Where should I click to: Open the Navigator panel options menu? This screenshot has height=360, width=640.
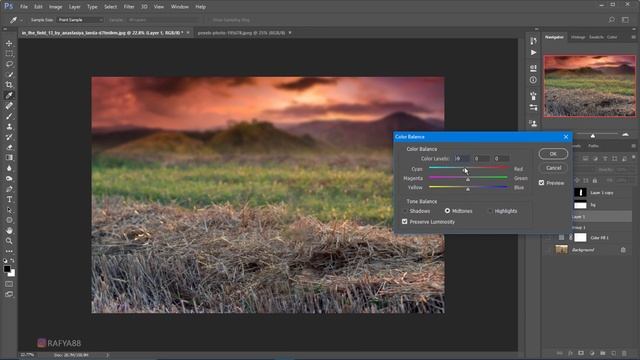pos(633,37)
